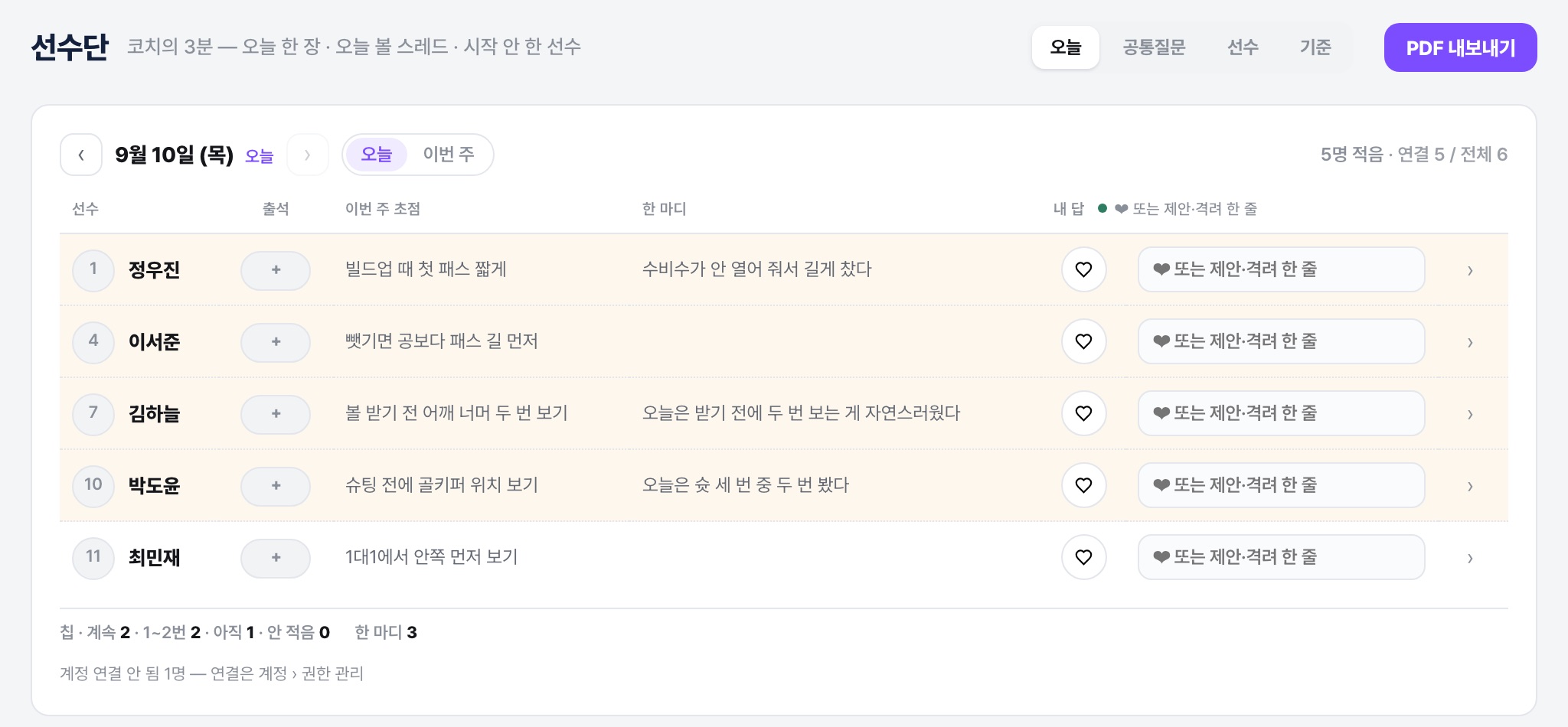Tap the heart icon for 김하늘
The width and height of the screenshot is (1568, 727).
pyautogui.click(x=1083, y=413)
